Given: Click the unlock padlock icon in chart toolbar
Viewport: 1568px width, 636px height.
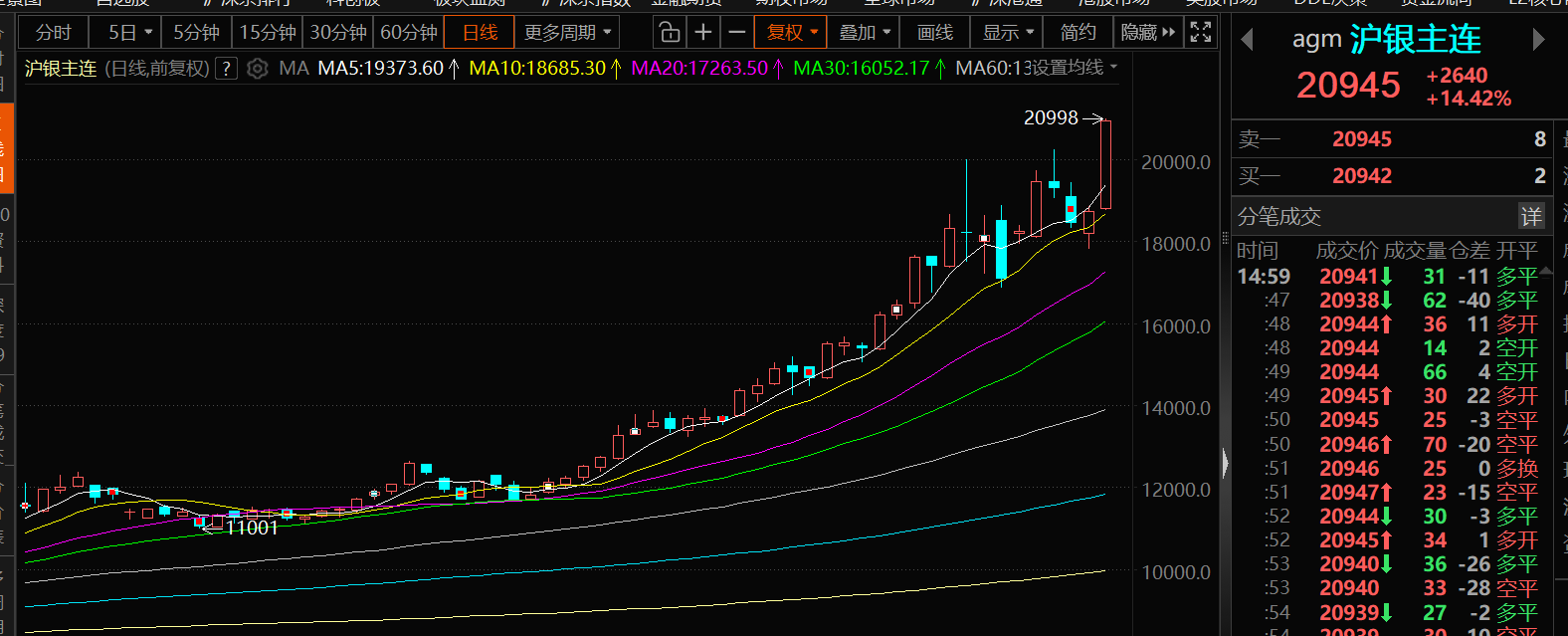Looking at the screenshot, I should click(x=670, y=33).
